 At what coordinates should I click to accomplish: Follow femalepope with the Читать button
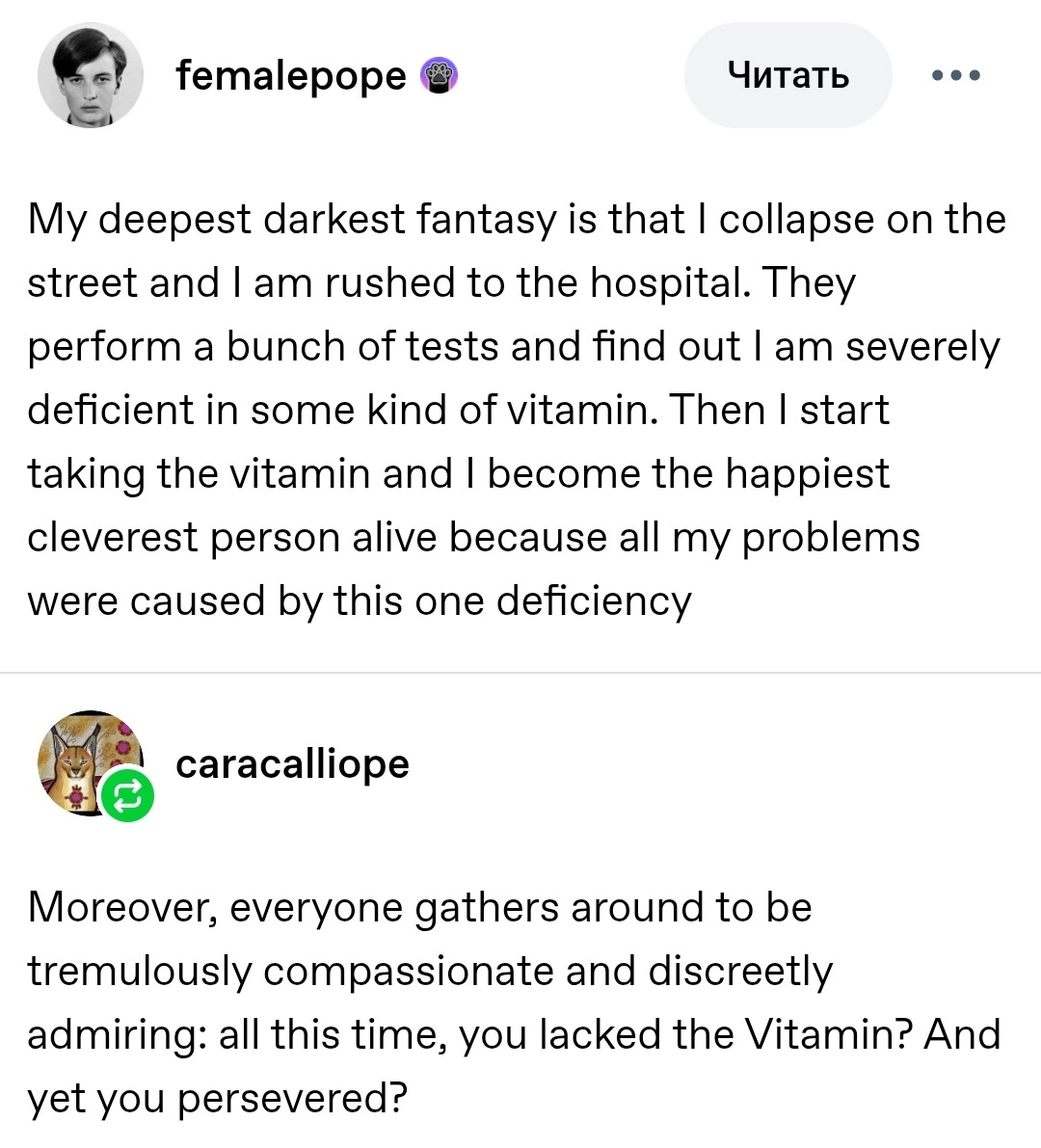(x=787, y=74)
